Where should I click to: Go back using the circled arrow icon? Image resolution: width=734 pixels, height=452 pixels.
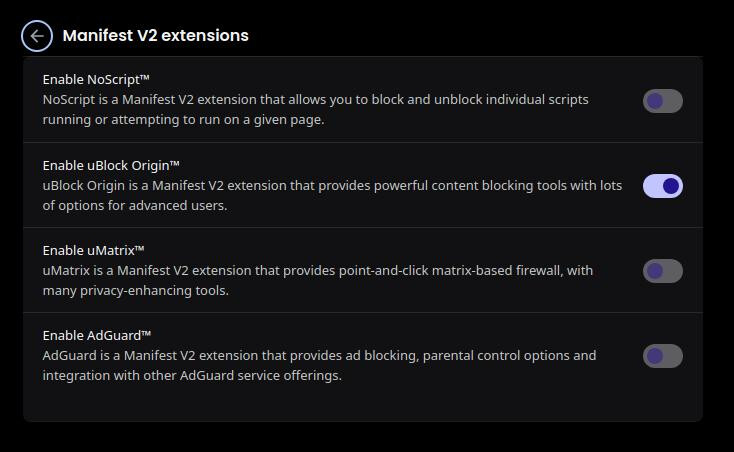click(x=37, y=36)
